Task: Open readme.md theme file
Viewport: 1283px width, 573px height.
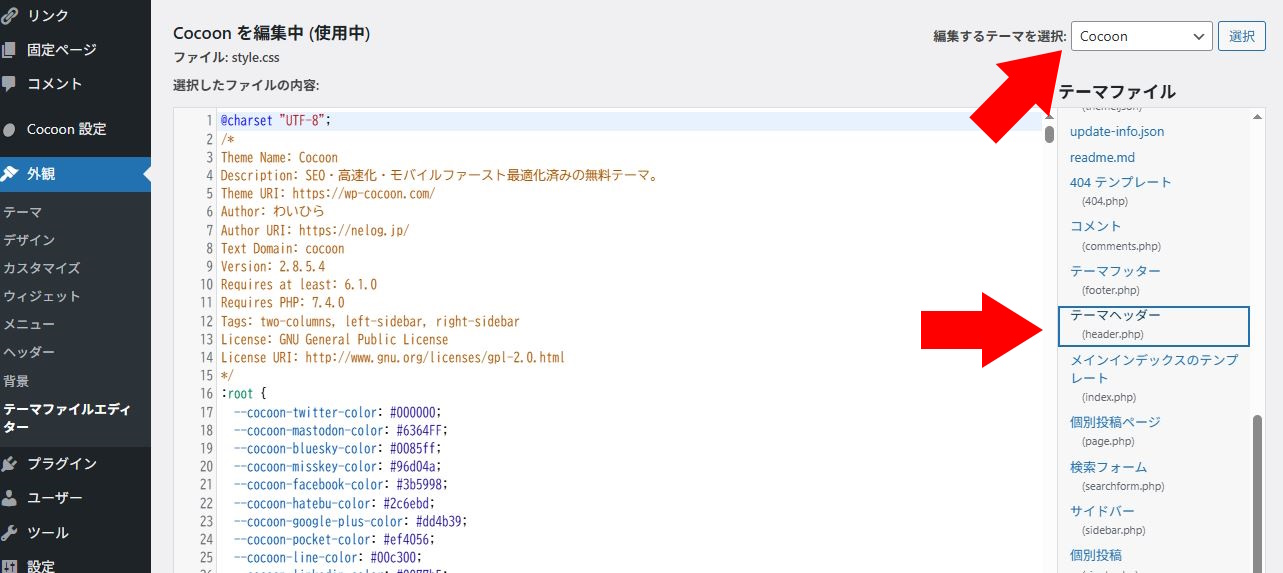Action: (x=1102, y=157)
